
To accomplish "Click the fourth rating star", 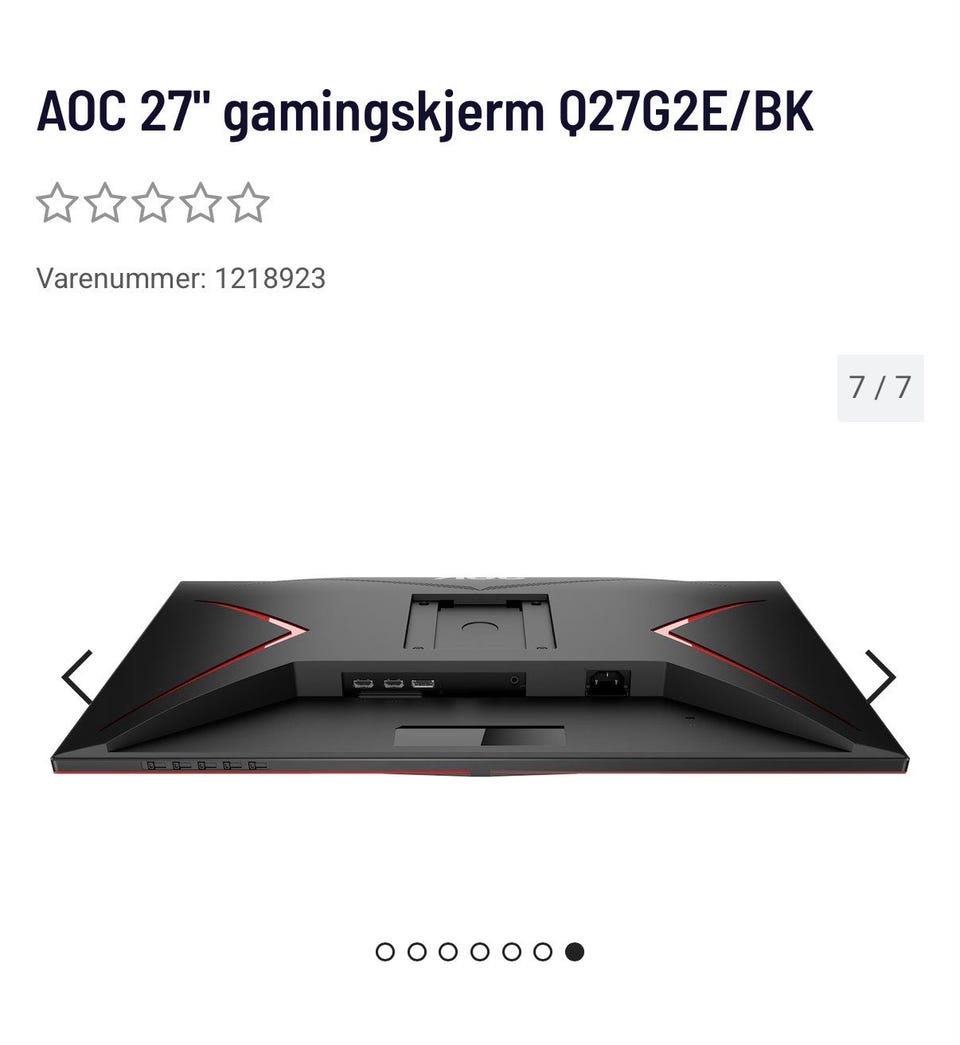I will [201, 203].
